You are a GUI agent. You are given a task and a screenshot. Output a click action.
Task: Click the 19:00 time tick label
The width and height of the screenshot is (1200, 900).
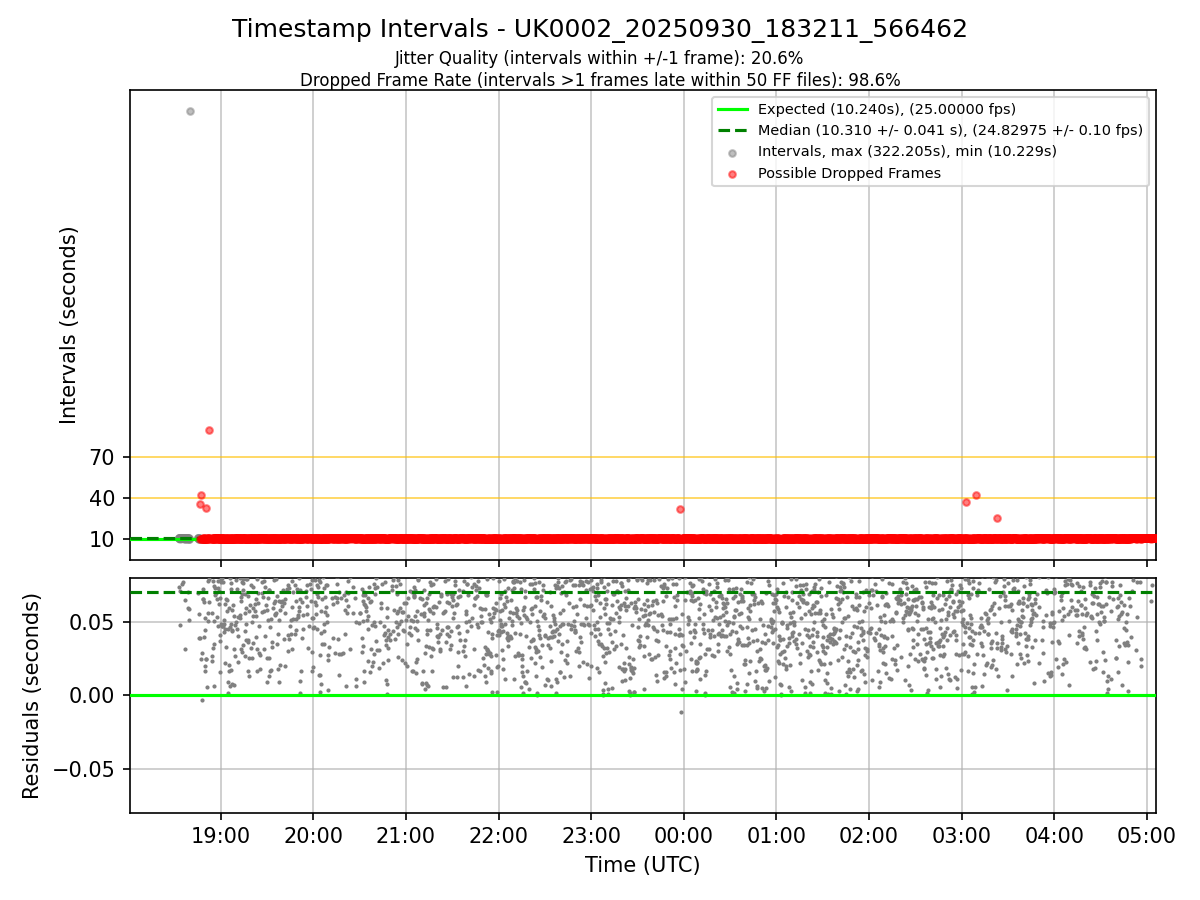220,834
